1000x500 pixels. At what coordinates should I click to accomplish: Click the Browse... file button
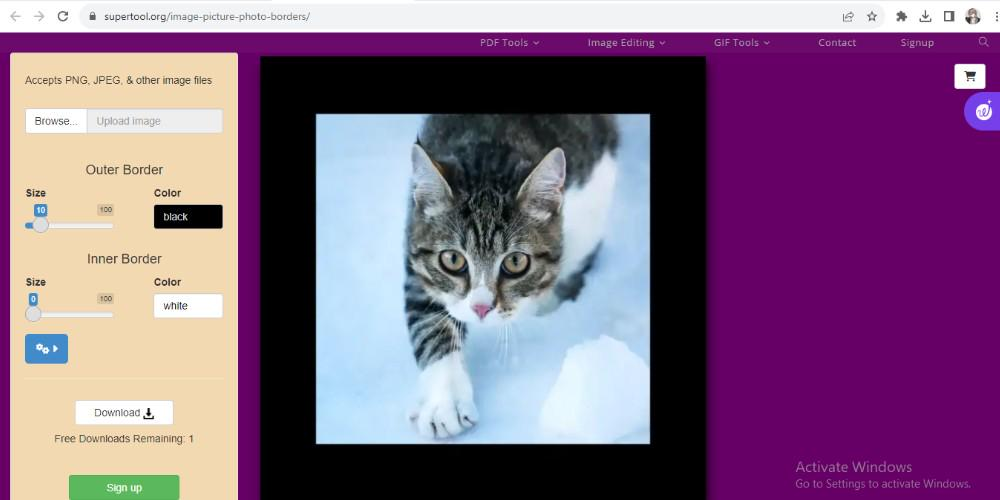pos(56,121)
